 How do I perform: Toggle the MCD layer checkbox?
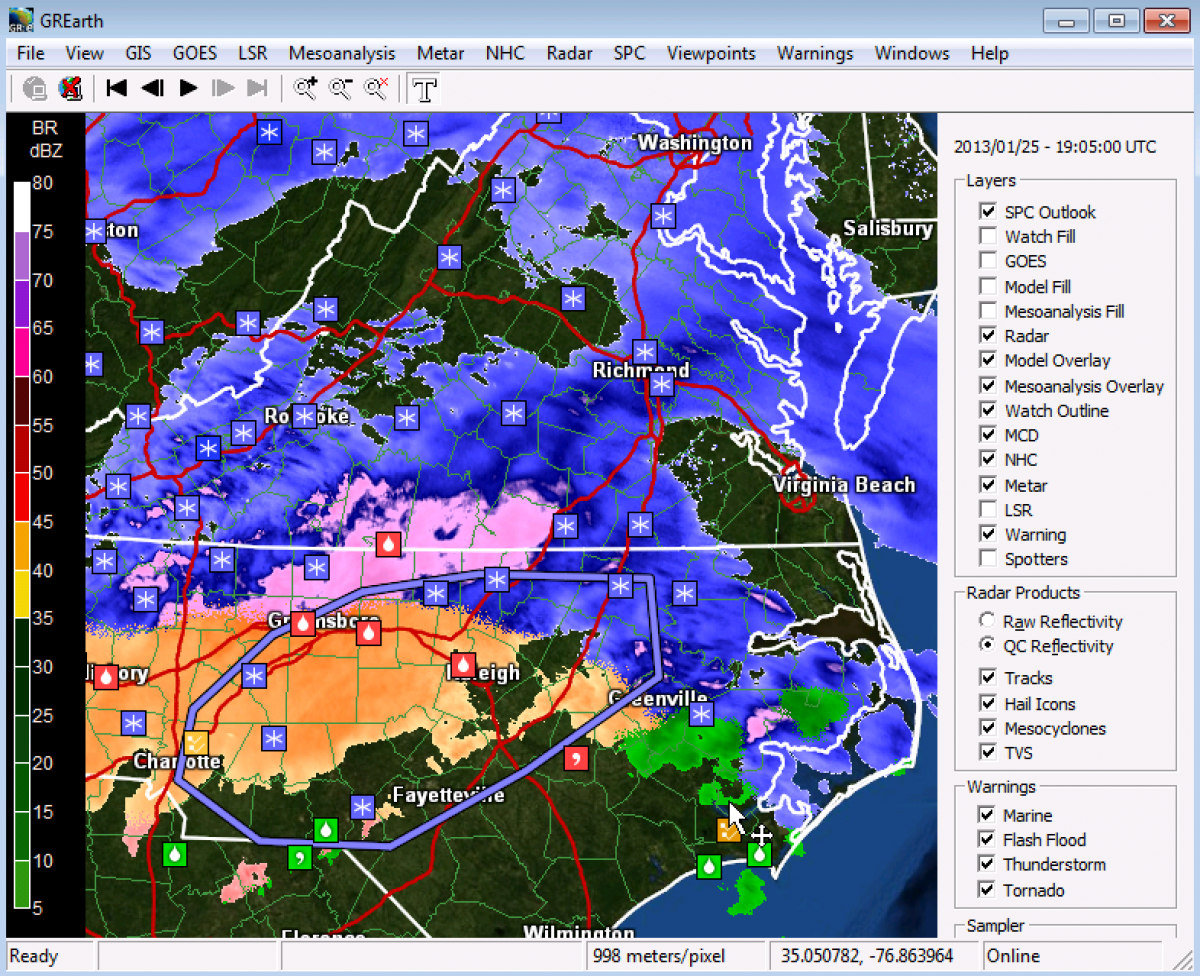point(988,436)
